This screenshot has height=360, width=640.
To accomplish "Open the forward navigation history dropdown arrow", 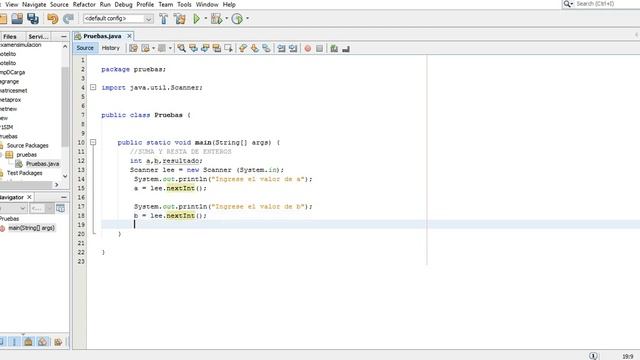I will click(170, 48).
